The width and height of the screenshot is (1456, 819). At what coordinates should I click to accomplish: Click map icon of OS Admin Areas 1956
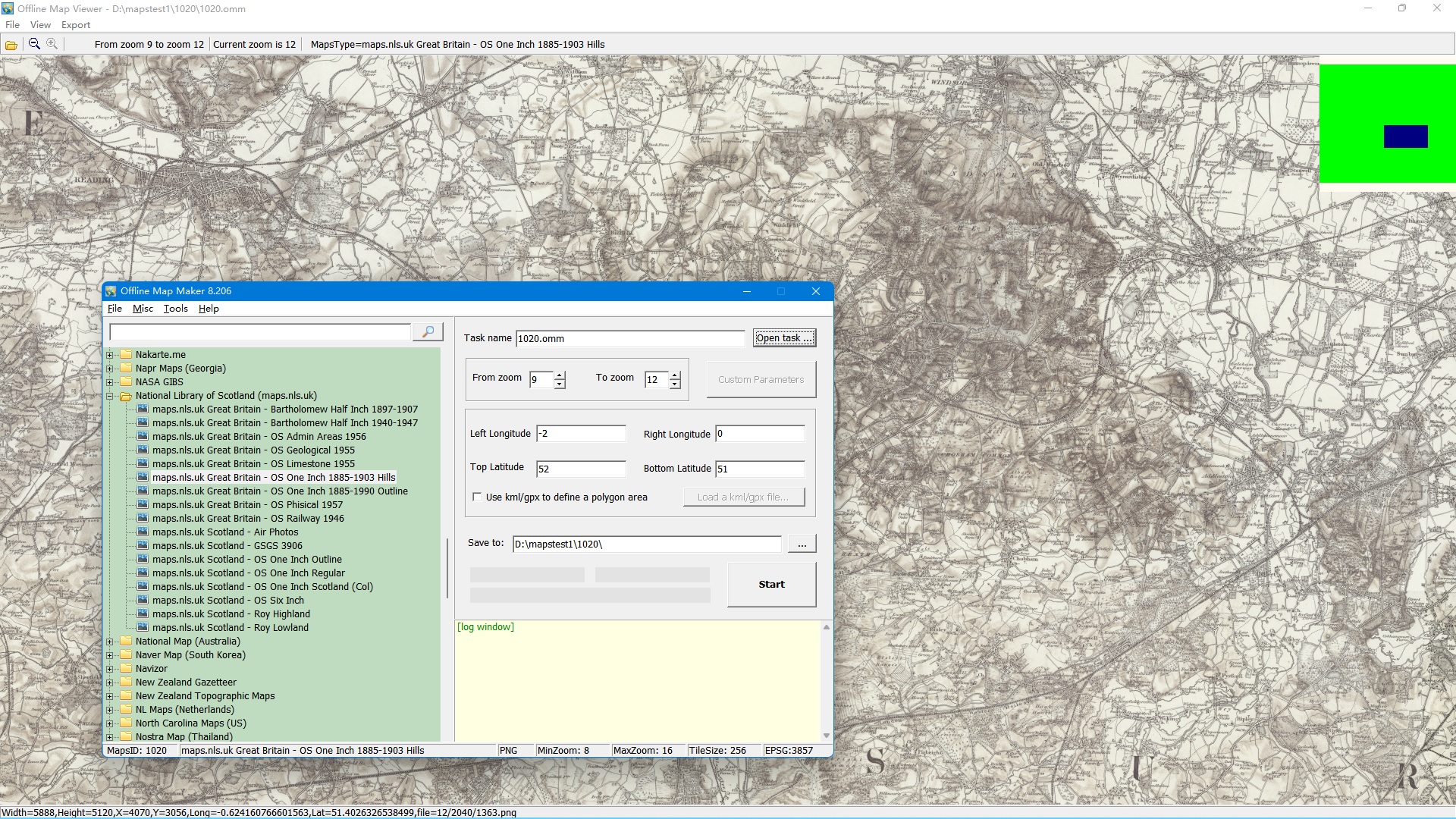(x=143, y=436)
